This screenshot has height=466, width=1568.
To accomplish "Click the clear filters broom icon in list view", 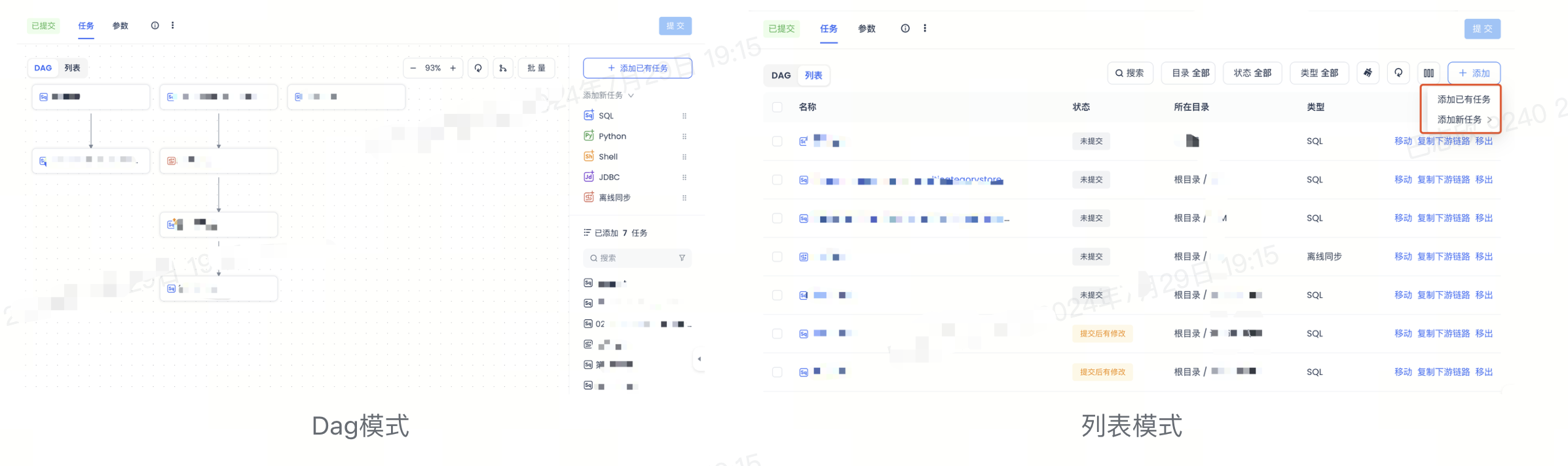I will [1368, 73].
